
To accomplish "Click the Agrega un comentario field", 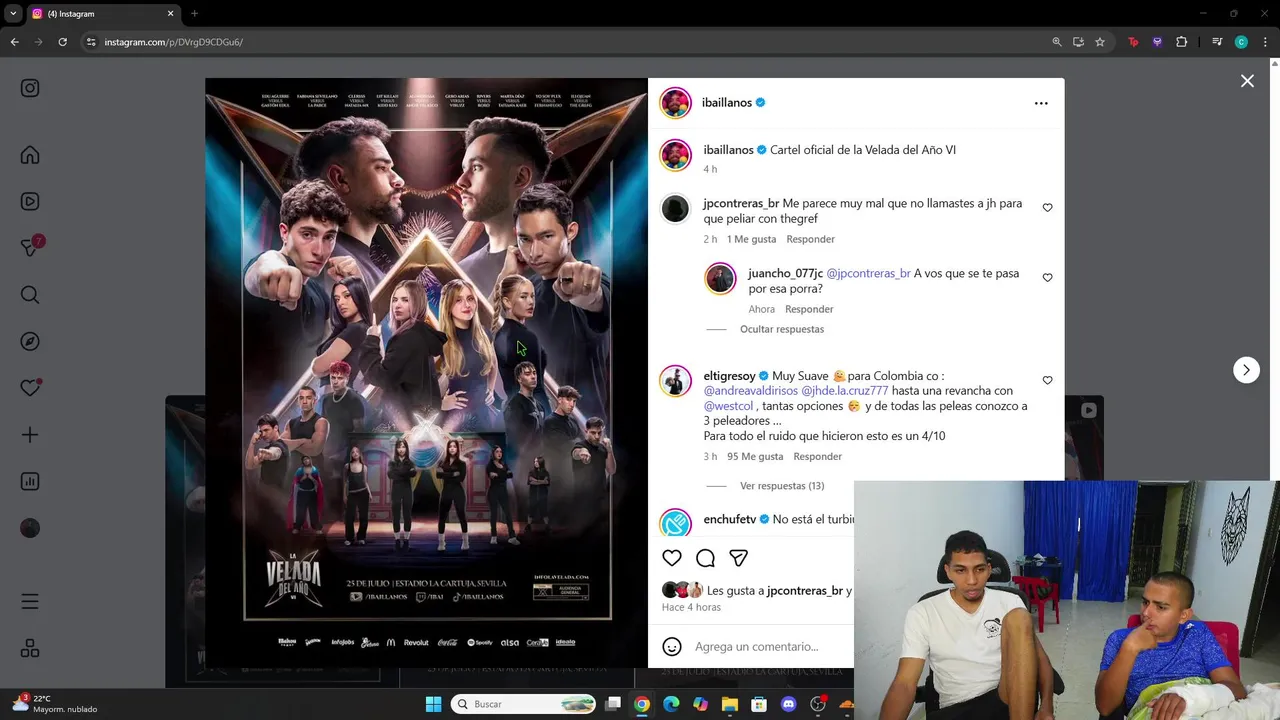I will click(757, 646).
